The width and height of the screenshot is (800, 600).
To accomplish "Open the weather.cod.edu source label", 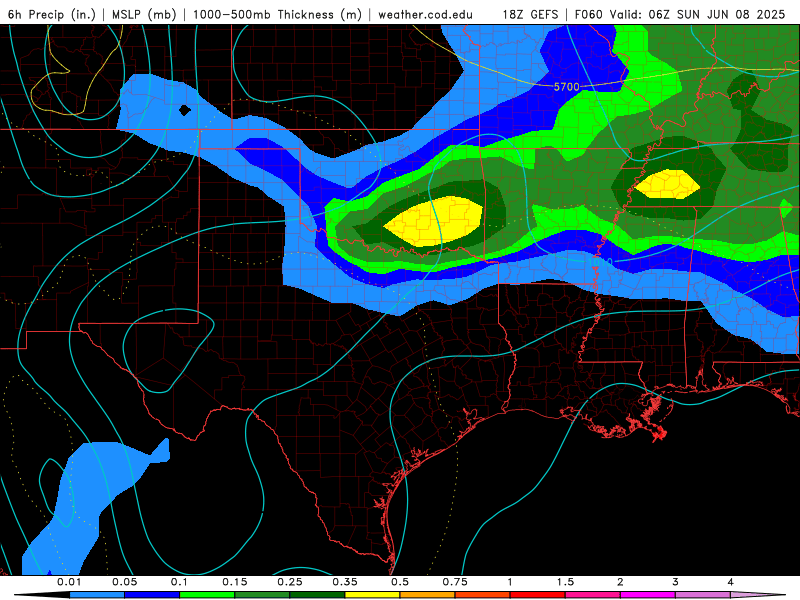I will 426,14.
